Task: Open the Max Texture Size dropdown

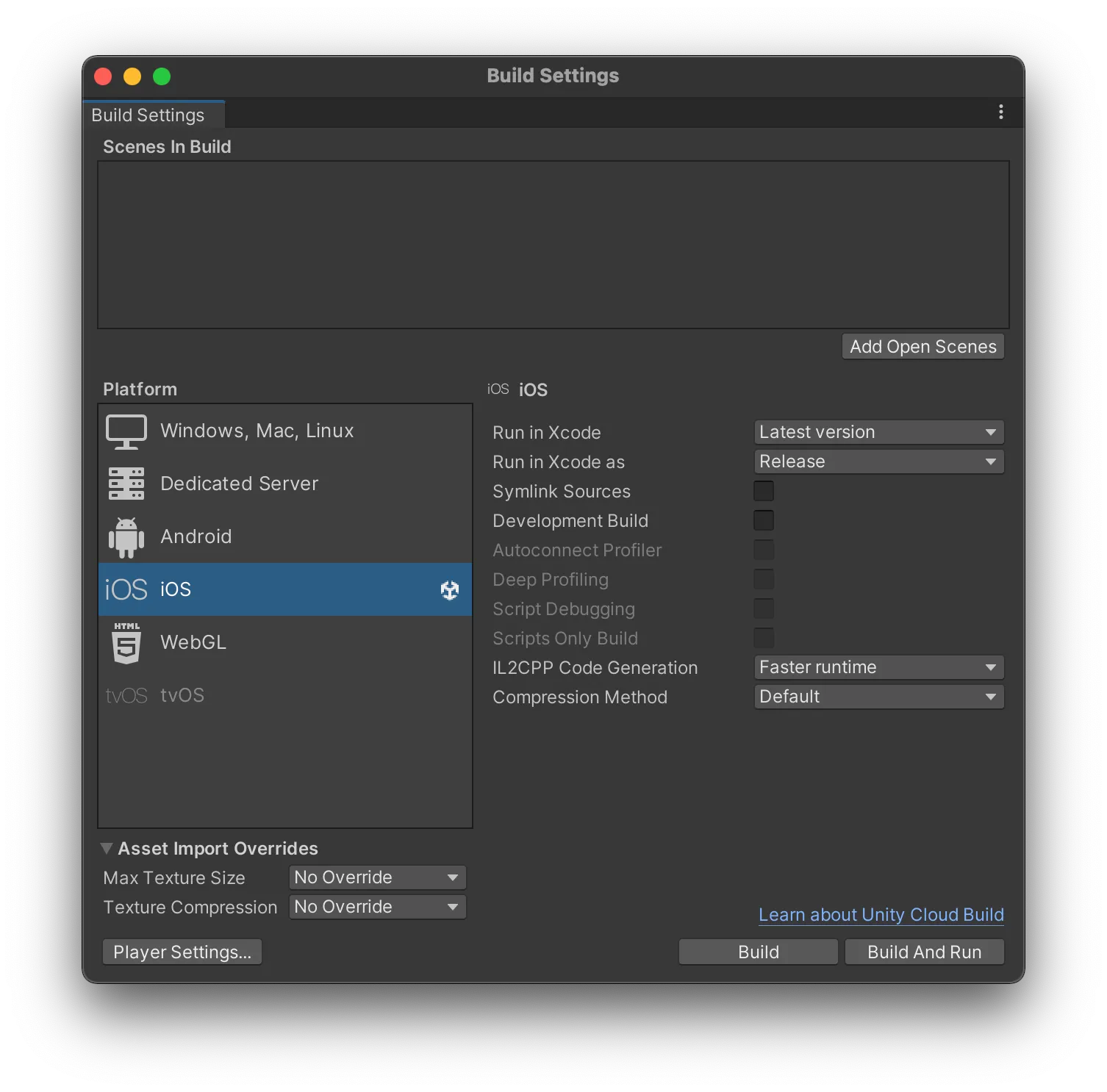Action: [x=378, y=877]
